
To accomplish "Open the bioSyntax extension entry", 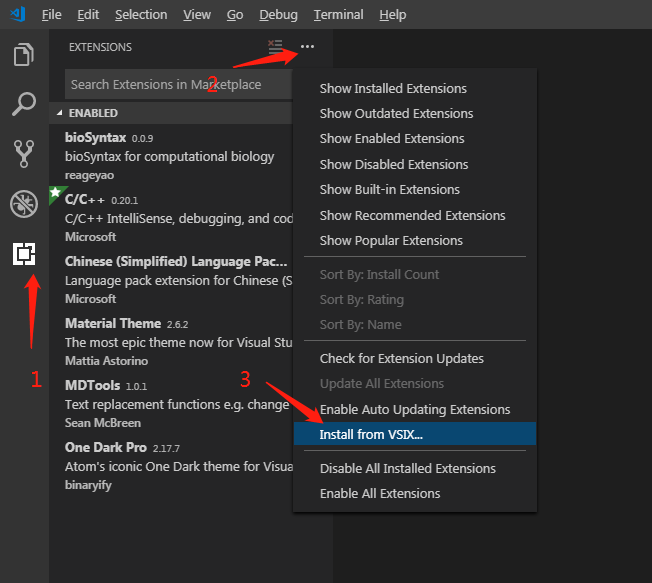I will (x=171, y=156).
